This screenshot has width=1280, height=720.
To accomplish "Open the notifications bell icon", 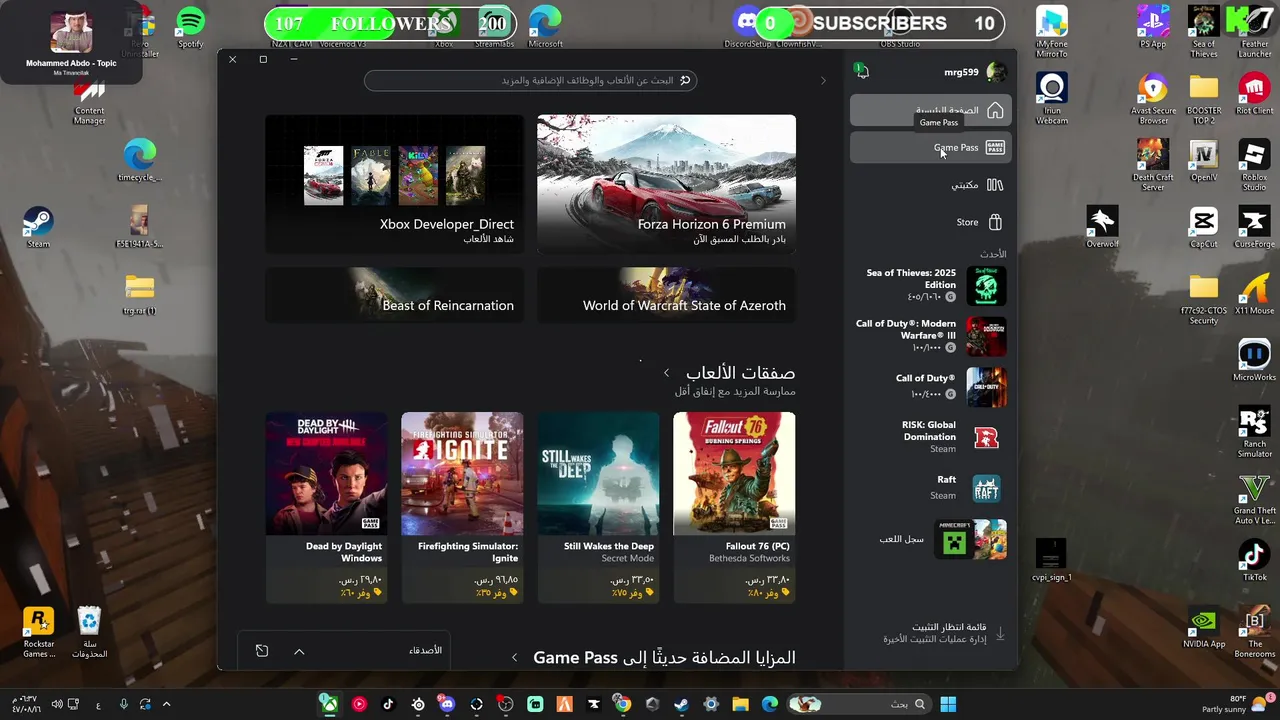I will (x=862, y=71).
